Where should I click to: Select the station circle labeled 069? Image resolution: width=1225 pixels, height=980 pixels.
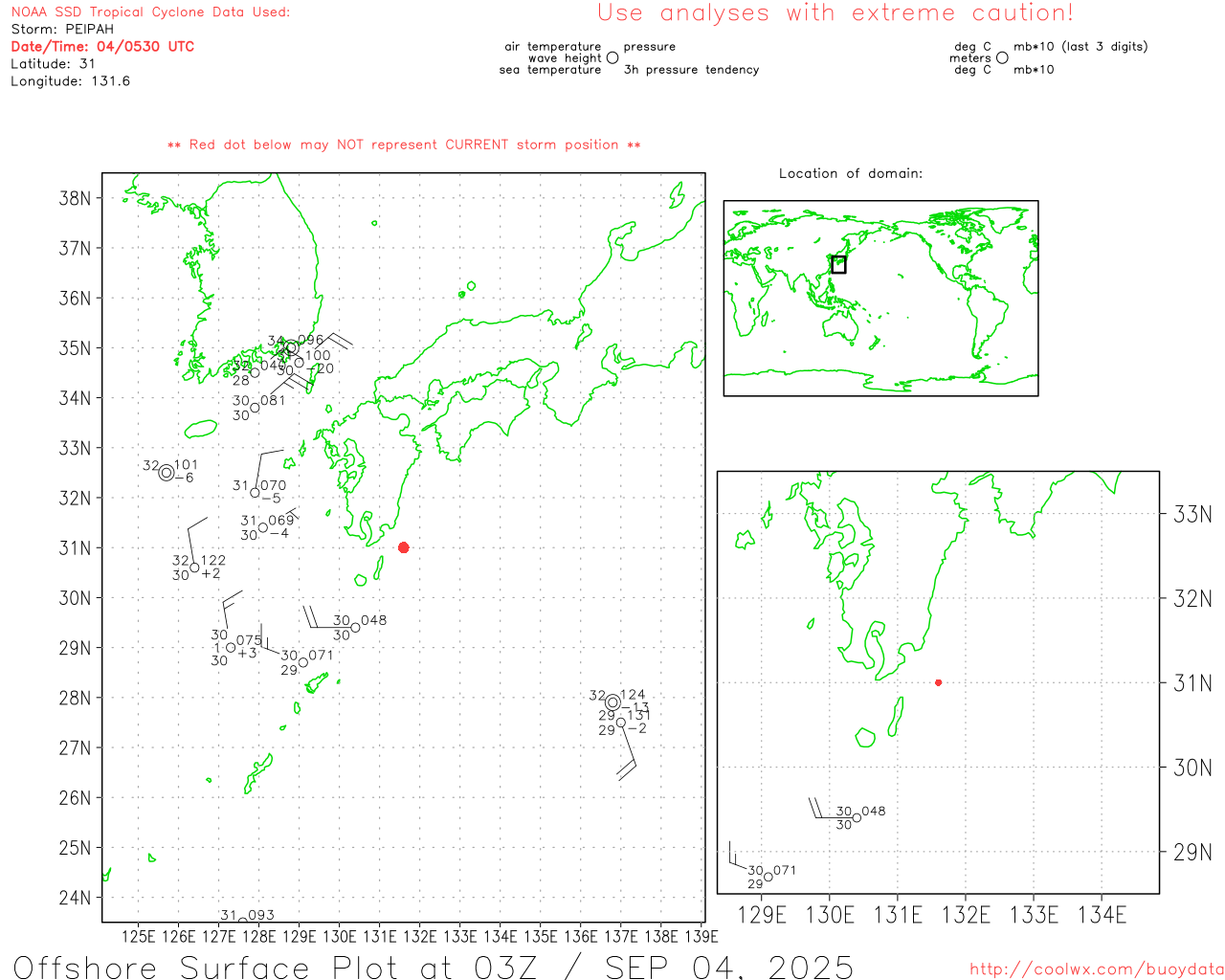coord(263,527)
